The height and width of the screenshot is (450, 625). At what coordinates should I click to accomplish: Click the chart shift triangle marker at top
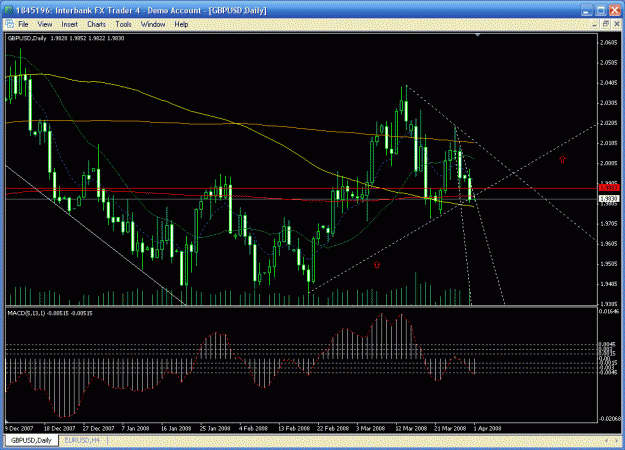click(478, 35)
